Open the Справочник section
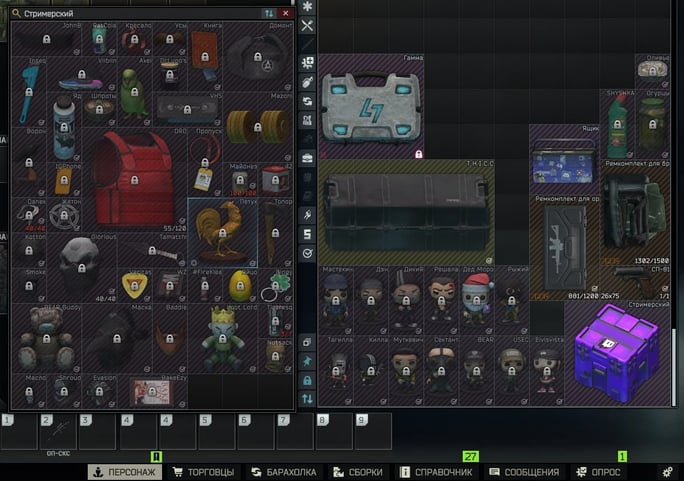The width and height of the screenshot is (684, 481). (x=436, y=471)
